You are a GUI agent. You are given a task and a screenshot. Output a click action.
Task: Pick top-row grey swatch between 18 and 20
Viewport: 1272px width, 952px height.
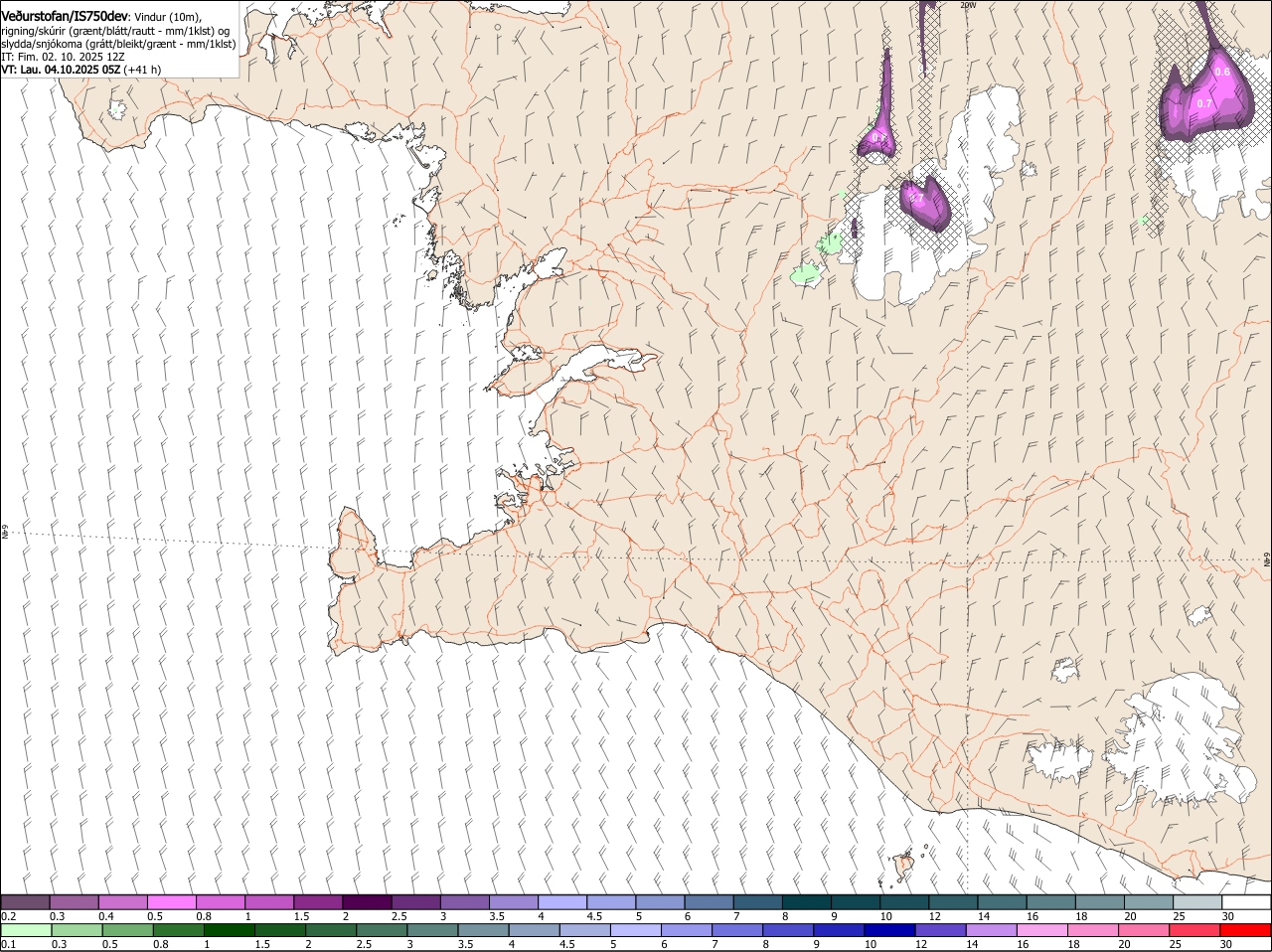tap(1100, 902)
